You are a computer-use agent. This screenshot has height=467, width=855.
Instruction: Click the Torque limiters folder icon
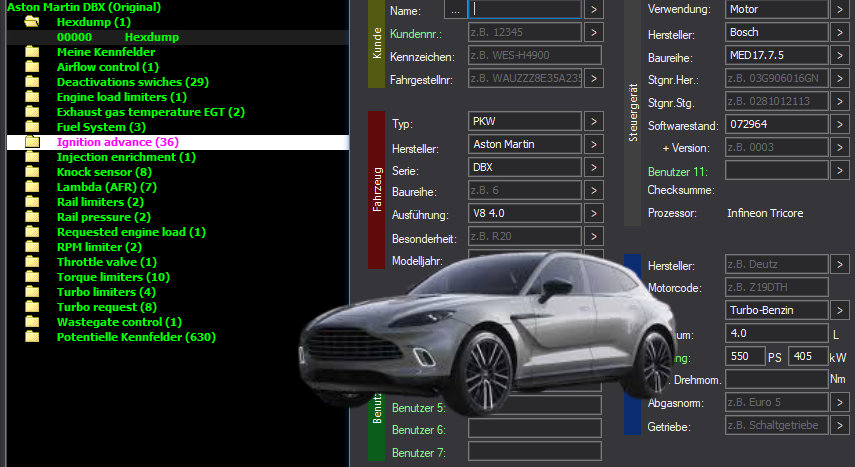coord(32,277)
